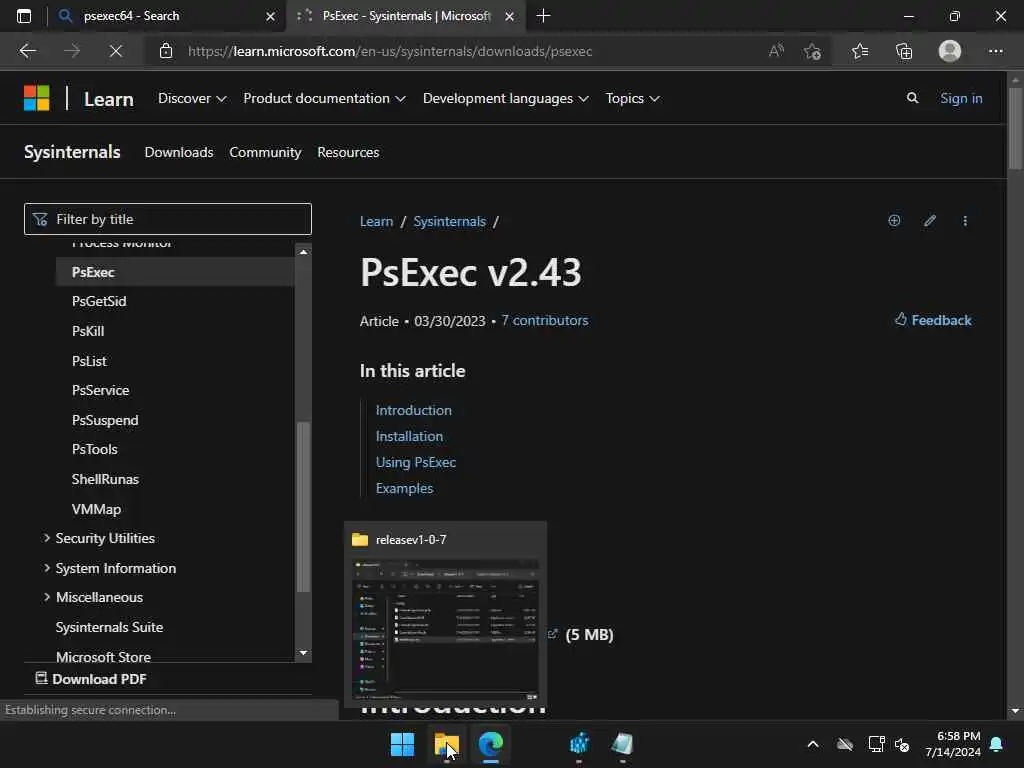1024x768 pixels.
Task: Close the psexec64 Search tab
Action: point(270,16)
